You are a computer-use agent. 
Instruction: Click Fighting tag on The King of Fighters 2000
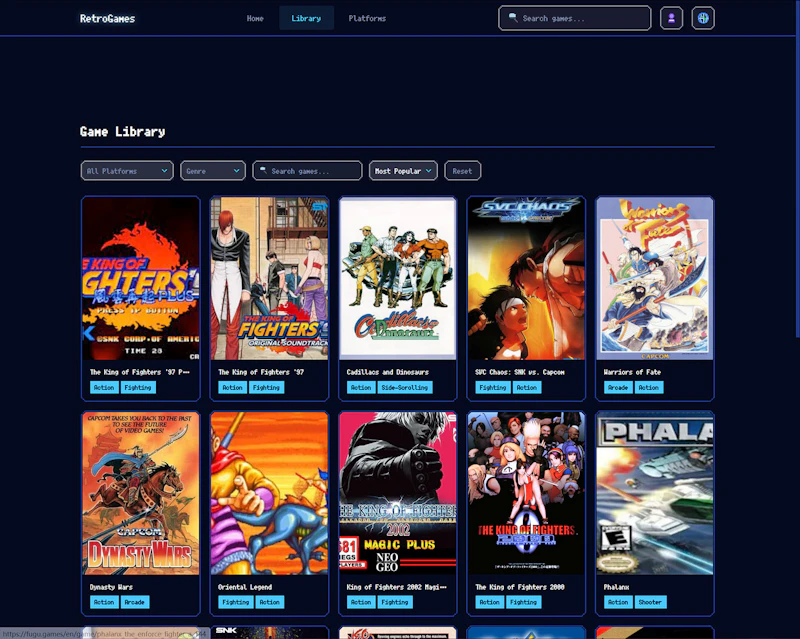(523, 602)
